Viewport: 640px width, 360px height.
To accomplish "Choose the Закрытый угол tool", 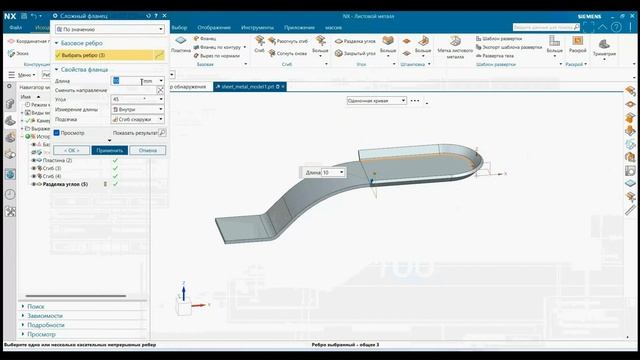I will coord(355,53).
